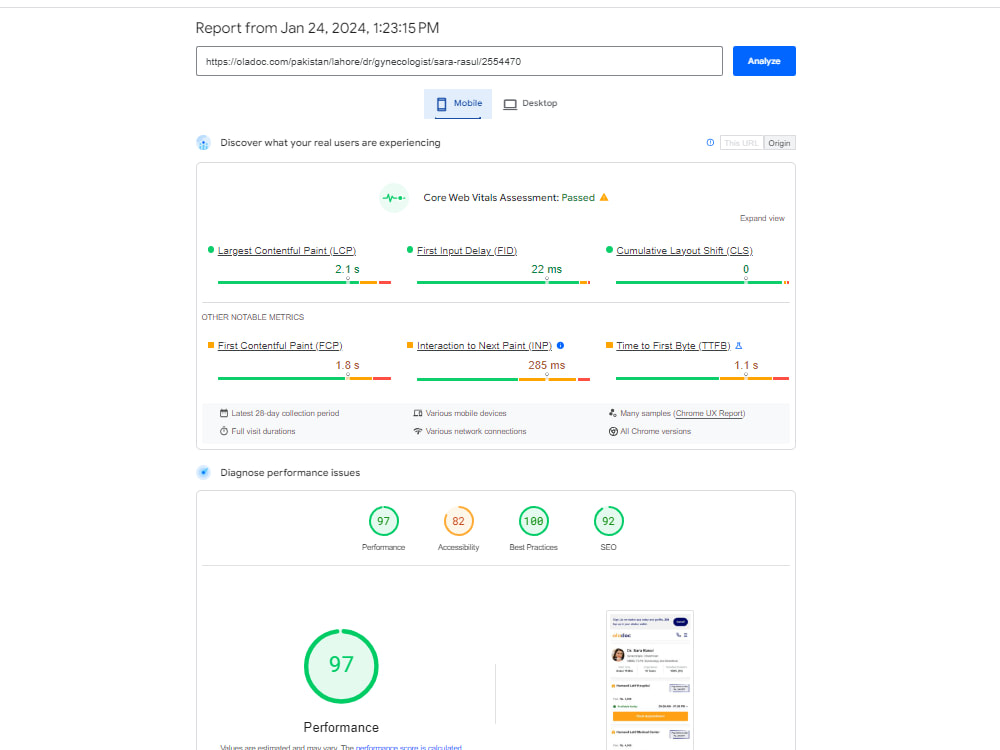Click info icon next to INP
This screenshot has height=750, width=1000.
(561, 346)
